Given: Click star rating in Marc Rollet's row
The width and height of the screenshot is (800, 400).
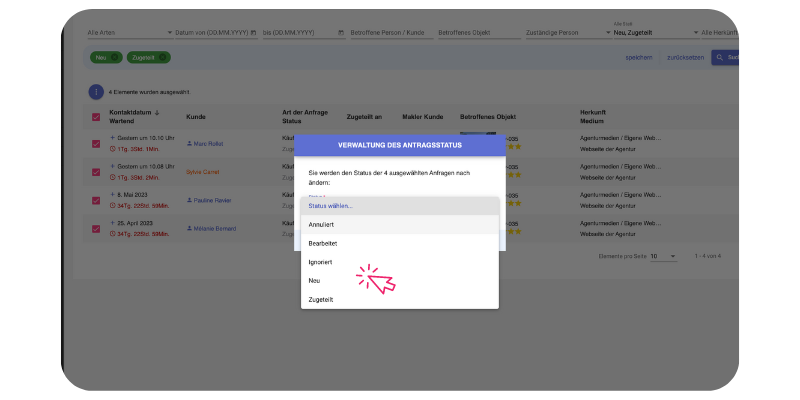Looking at the screenshot, I should coord(514,146).
